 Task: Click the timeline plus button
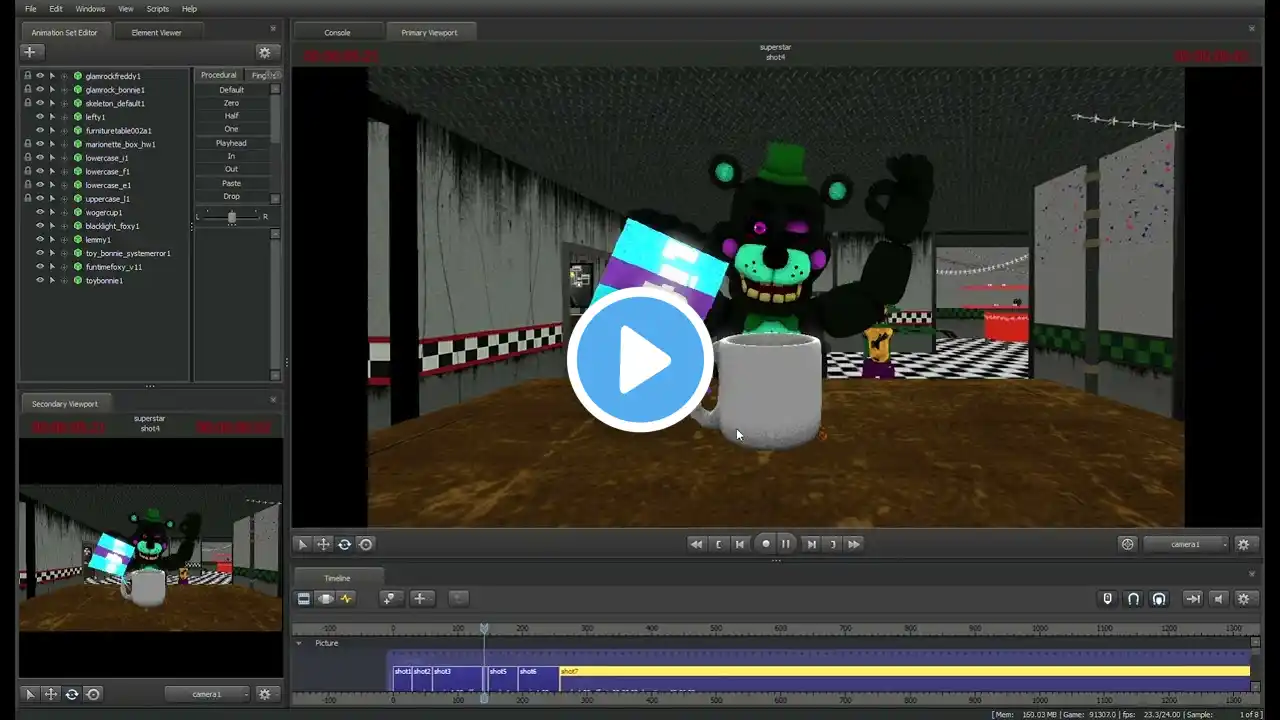pyautogui.click(x=420, y=599)
